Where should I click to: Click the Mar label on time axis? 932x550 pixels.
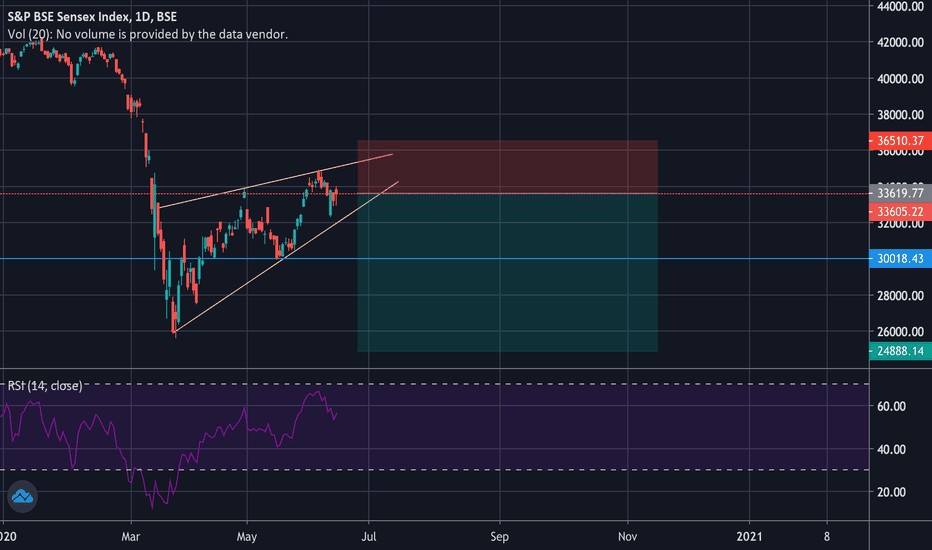coord(131,536)
